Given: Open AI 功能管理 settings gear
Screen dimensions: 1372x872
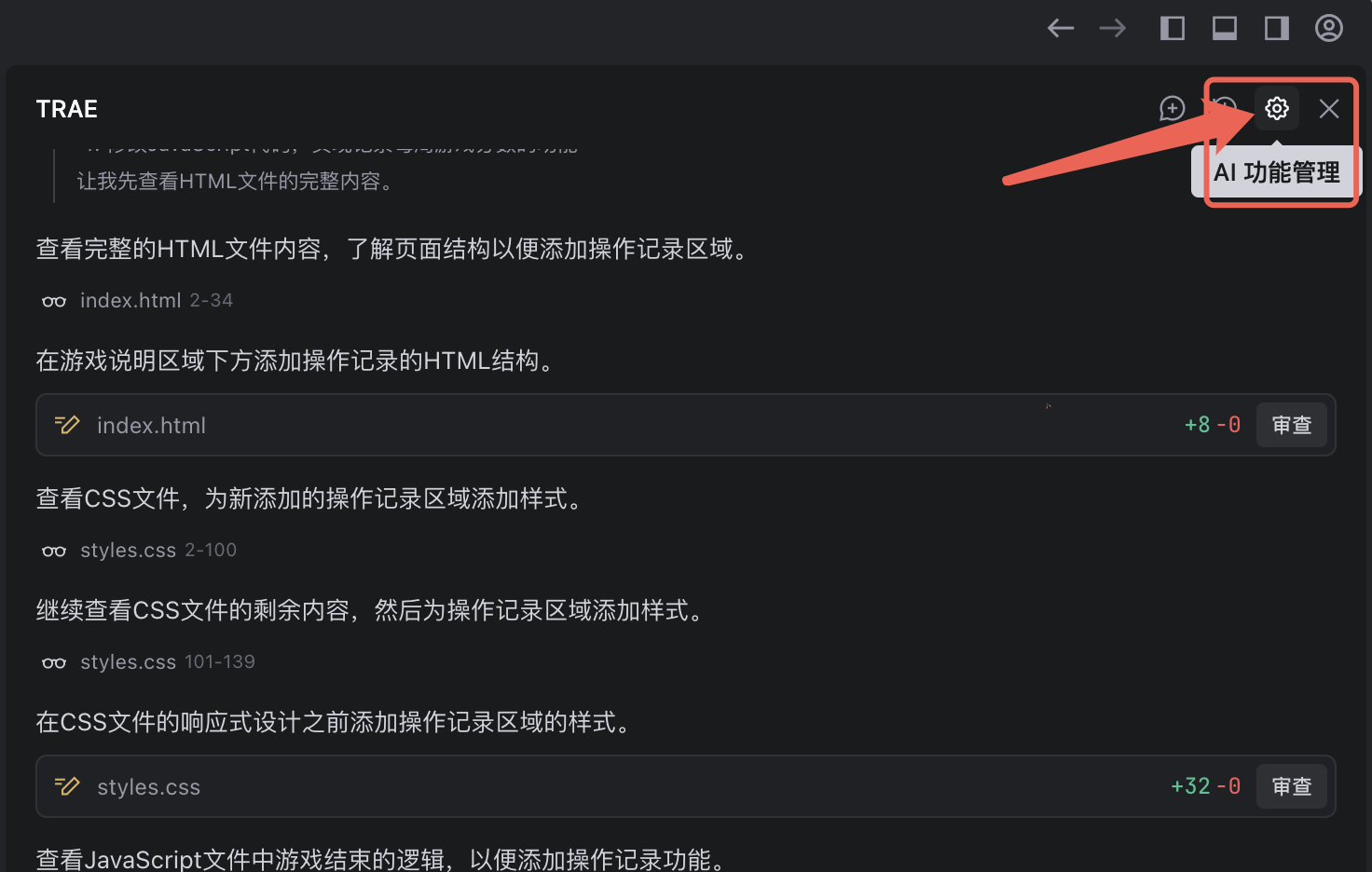Looking at the screenshot, I should (1277, 109).
